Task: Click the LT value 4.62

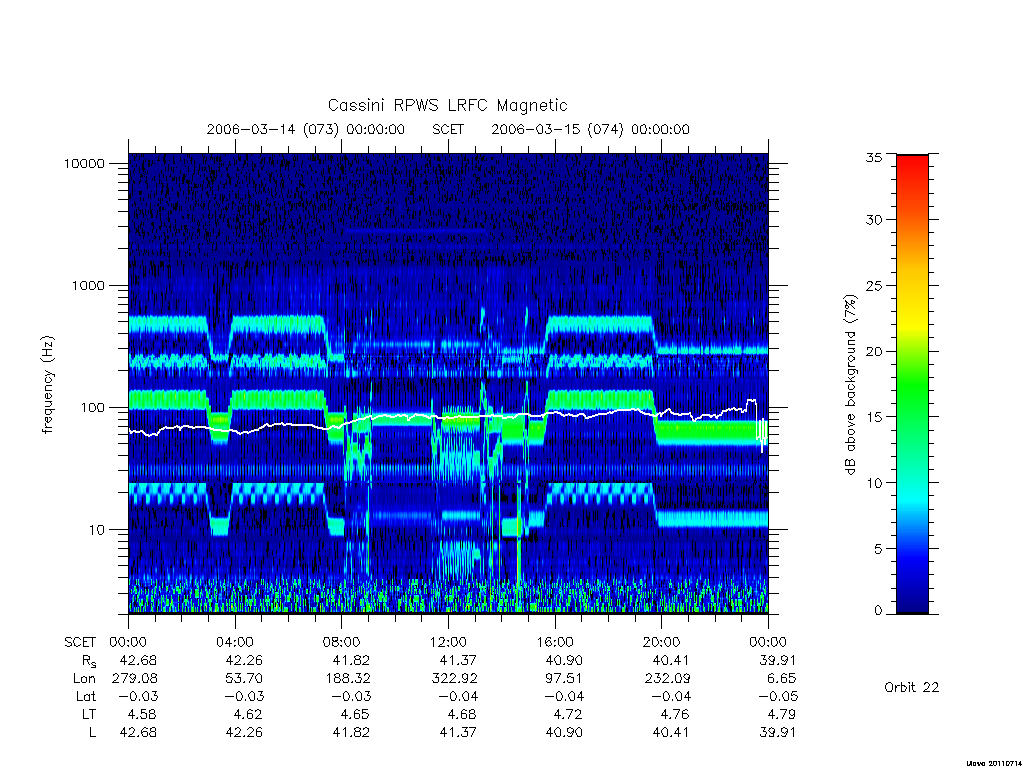Action: pyautogui.click(x=249, y=714)
